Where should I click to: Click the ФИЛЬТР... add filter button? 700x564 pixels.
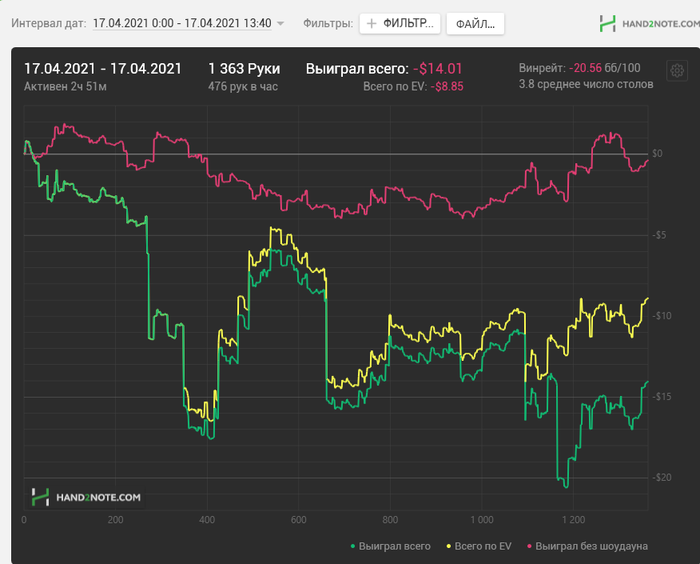pyautogui.click(x=400, y=23)
